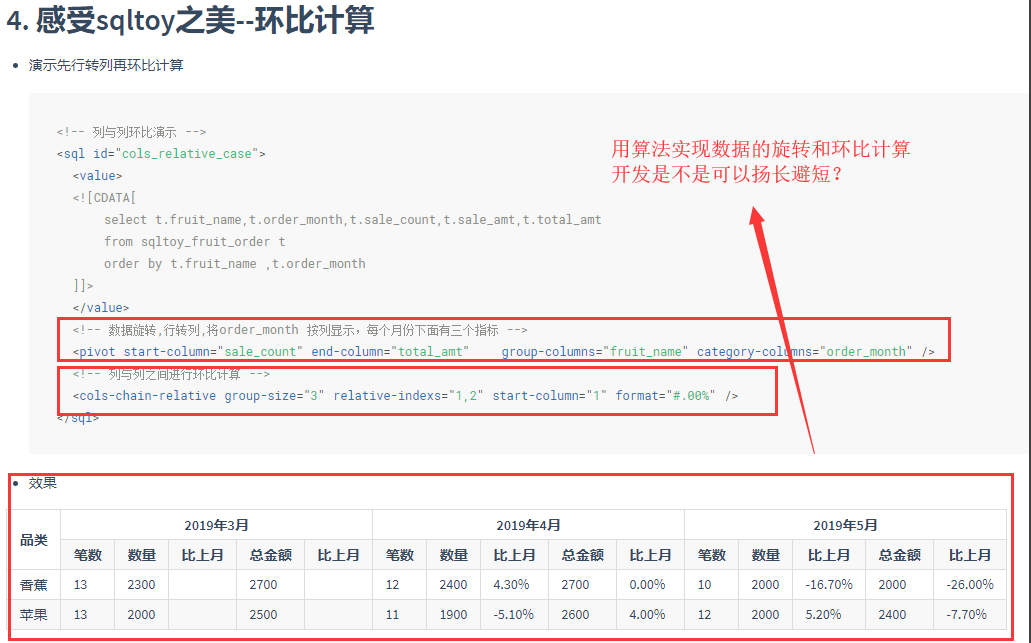Click the 品类 header cell
The height and width of the screenshot is (643, 1031).
[34, 540]
